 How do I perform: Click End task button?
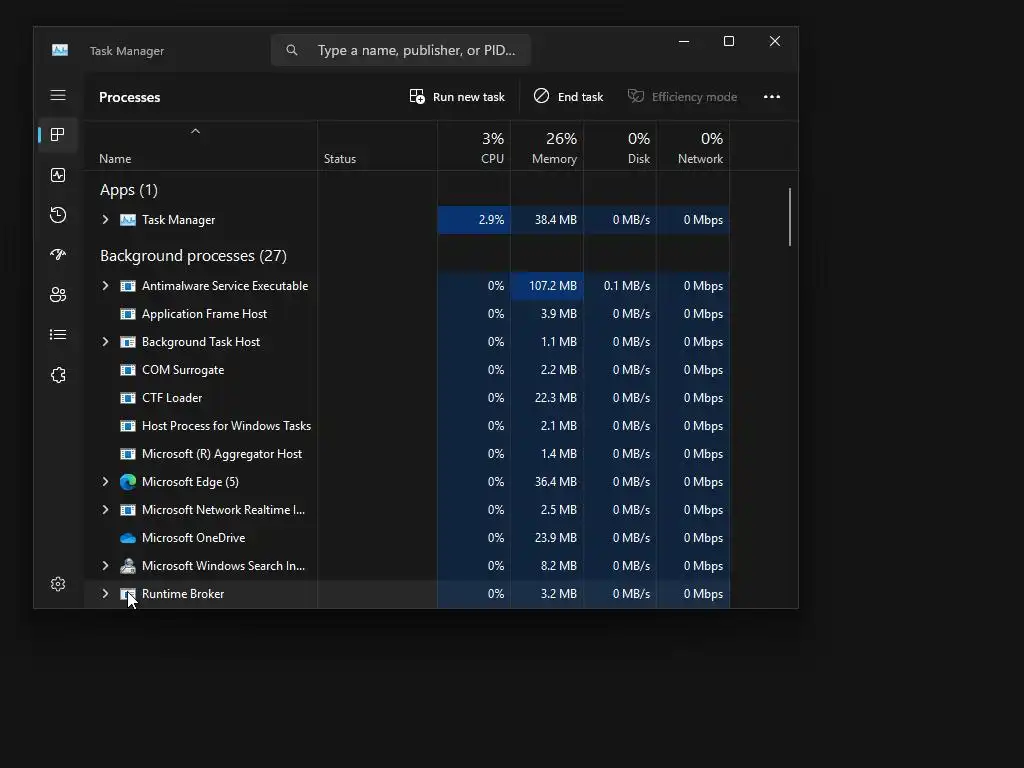pos(569,97)
